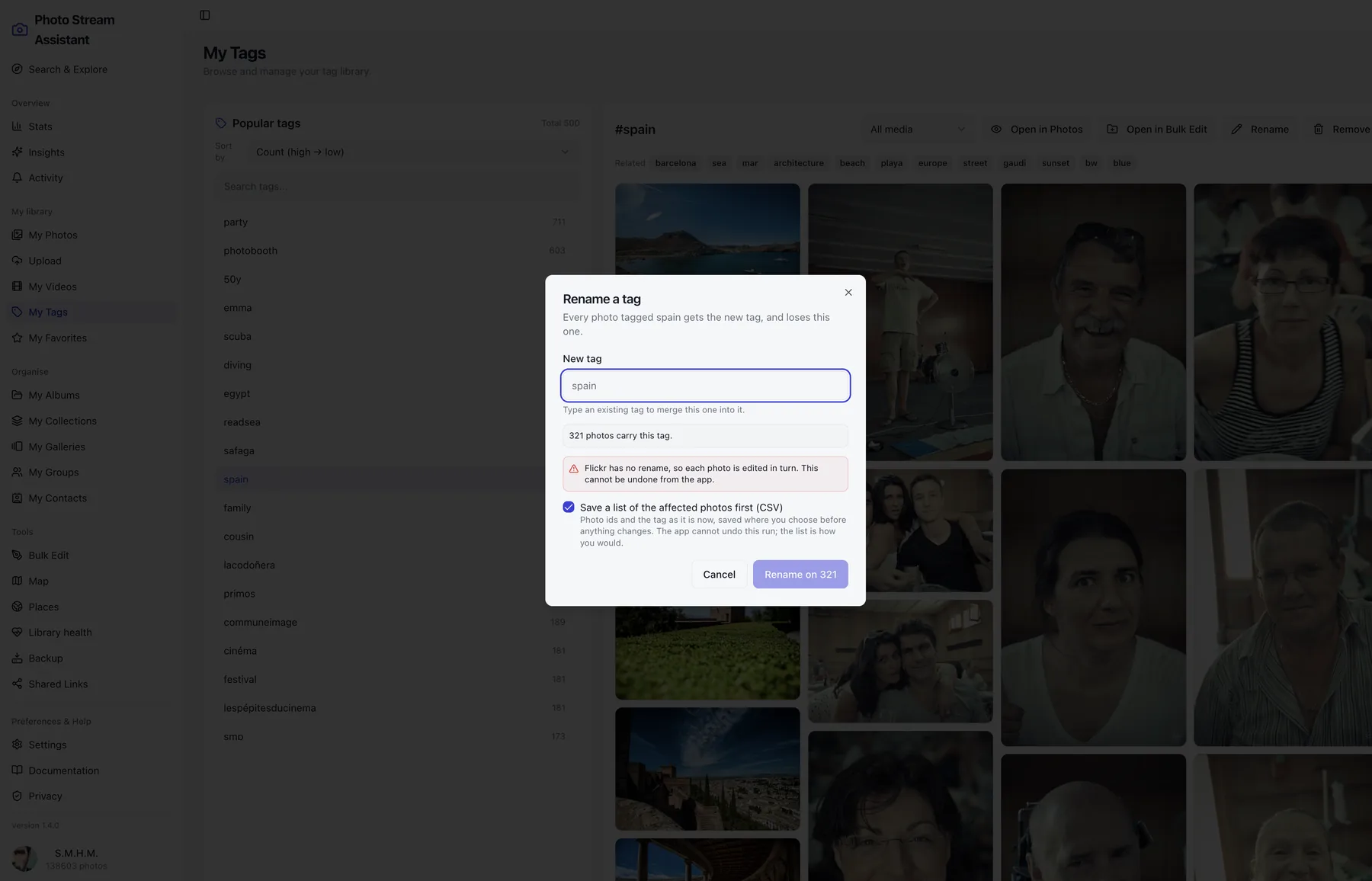Open the All media dropdown
This screenshot has height=881, width=1372.
click(918, 130)
